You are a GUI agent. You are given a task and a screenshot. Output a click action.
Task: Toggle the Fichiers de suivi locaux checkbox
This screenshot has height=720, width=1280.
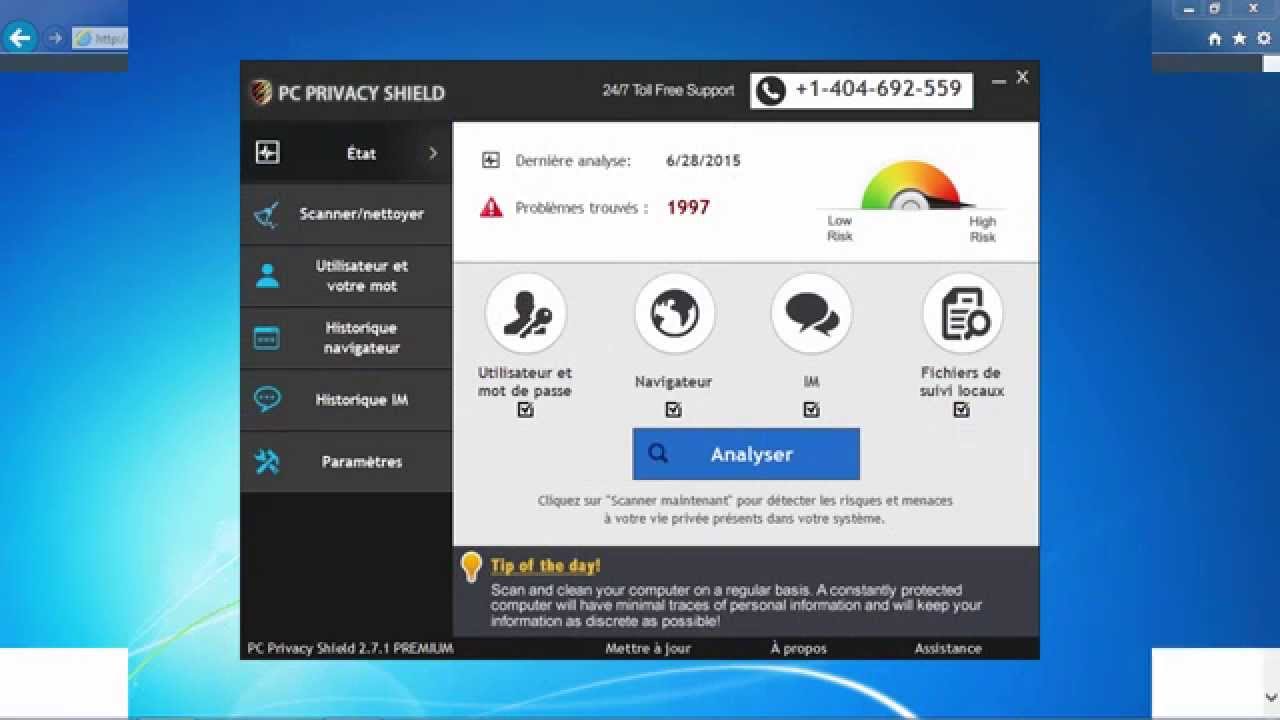point(961,410)
